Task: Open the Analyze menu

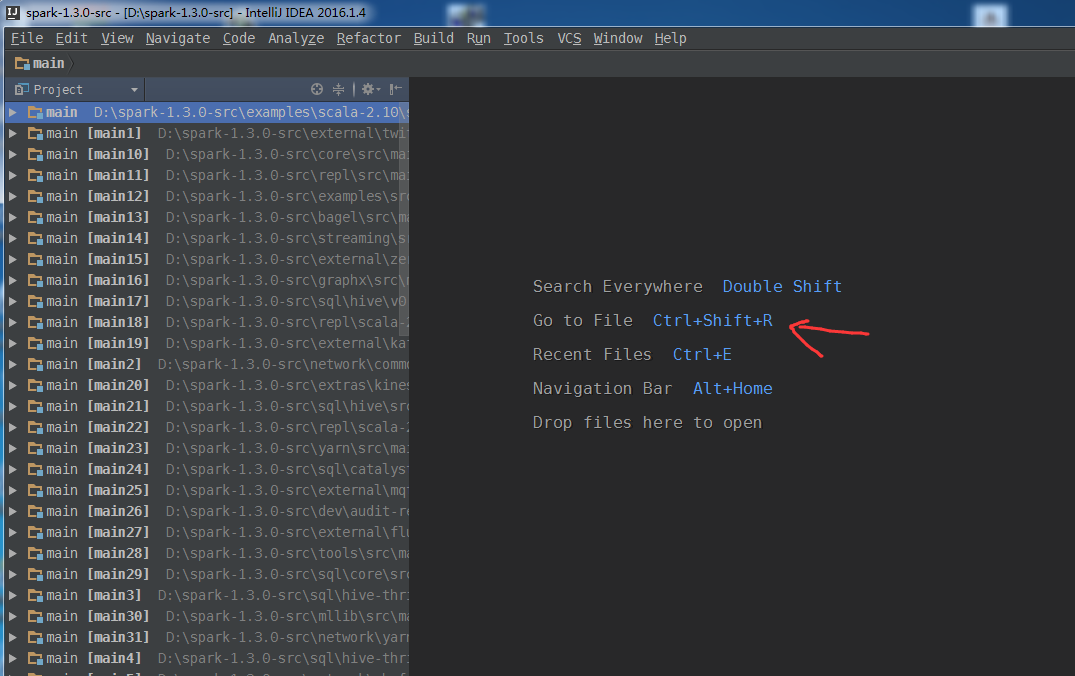Action: coord(296,38)
